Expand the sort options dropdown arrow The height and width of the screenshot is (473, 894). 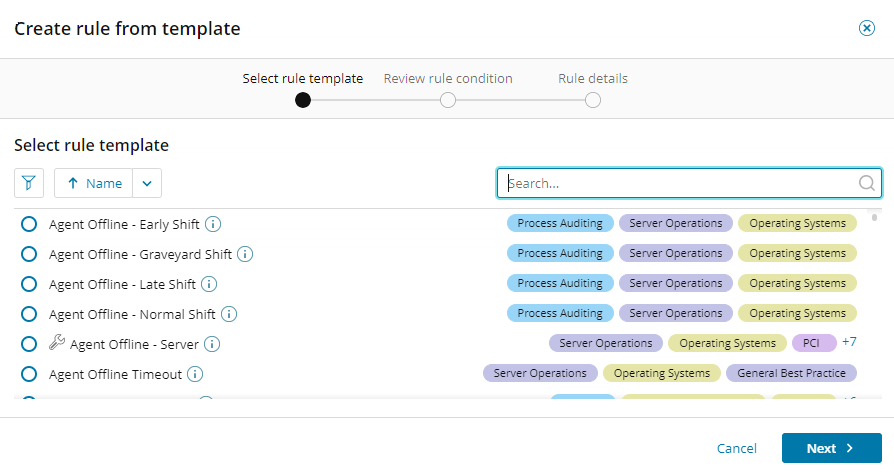coord(147,183)
